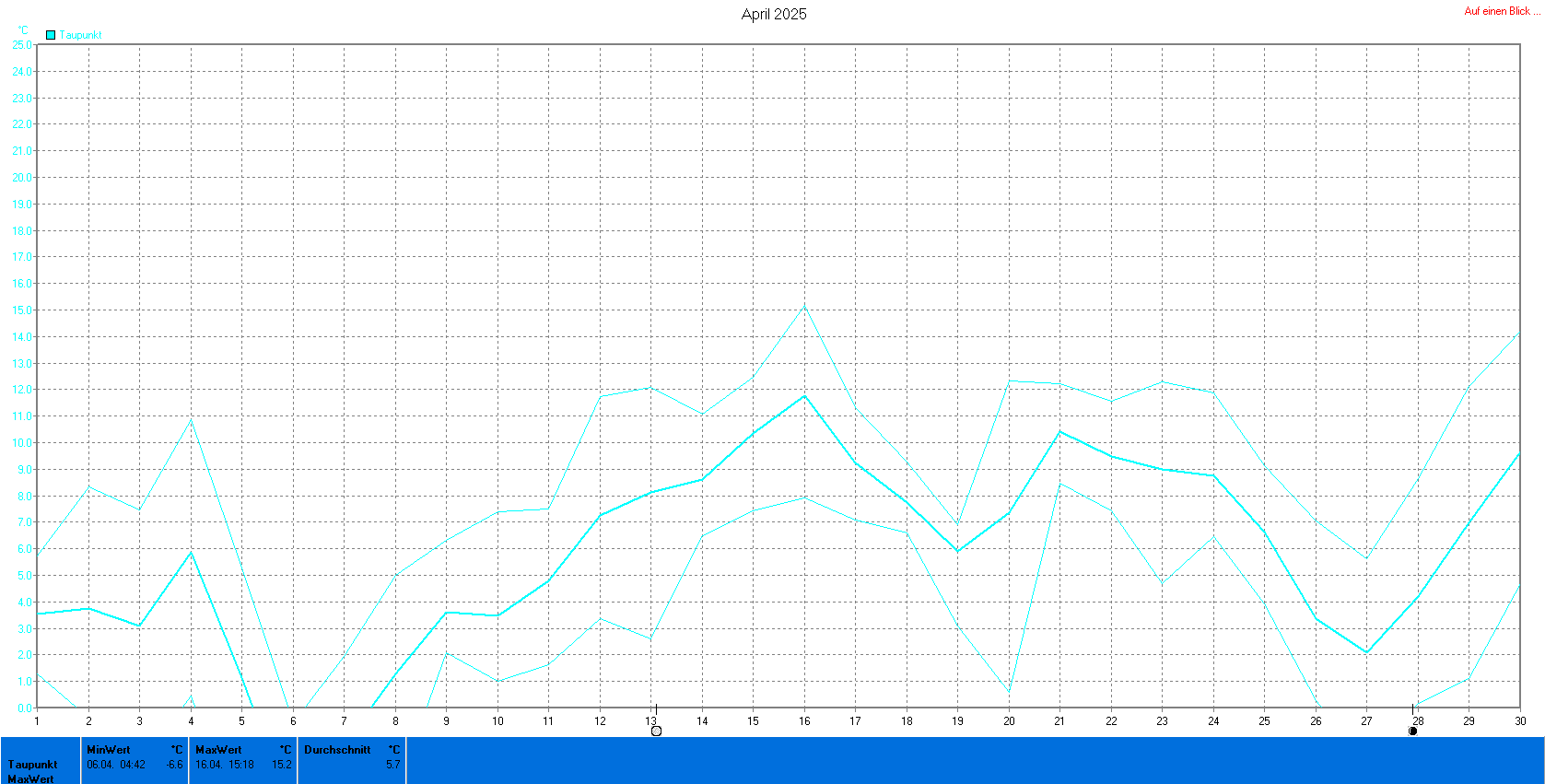Viewport: 1545px width, 784px height.
Task: Click the y-axis label 0.0
Action: [25, 708]
